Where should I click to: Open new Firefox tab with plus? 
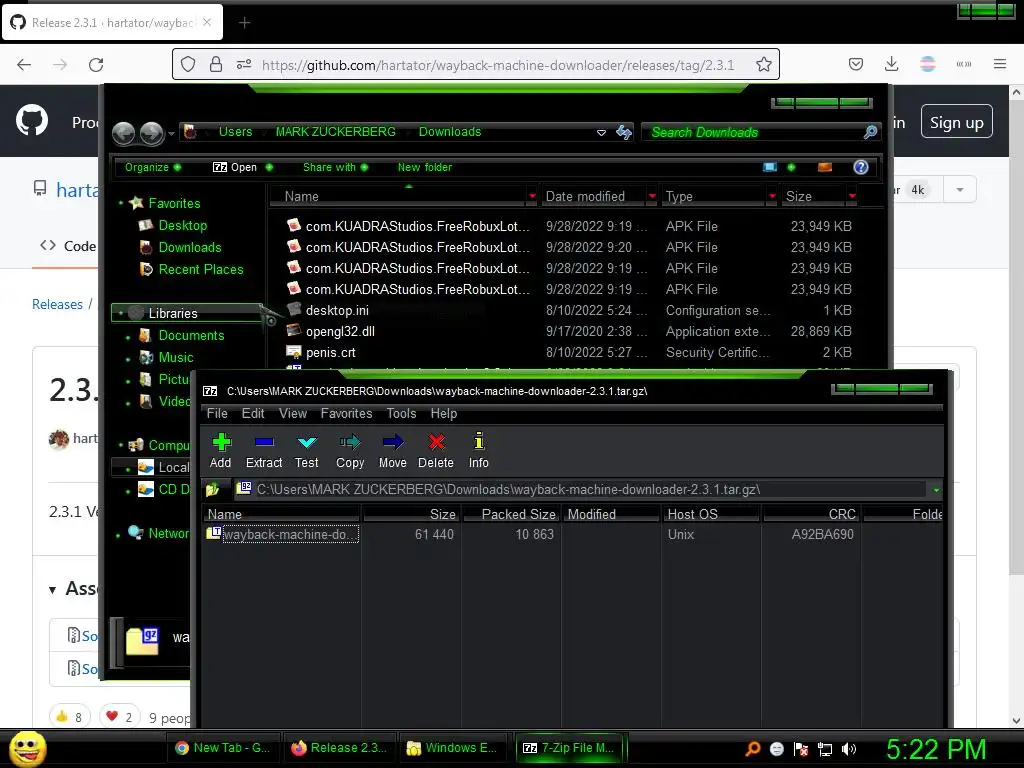click(x=244, y=23)
